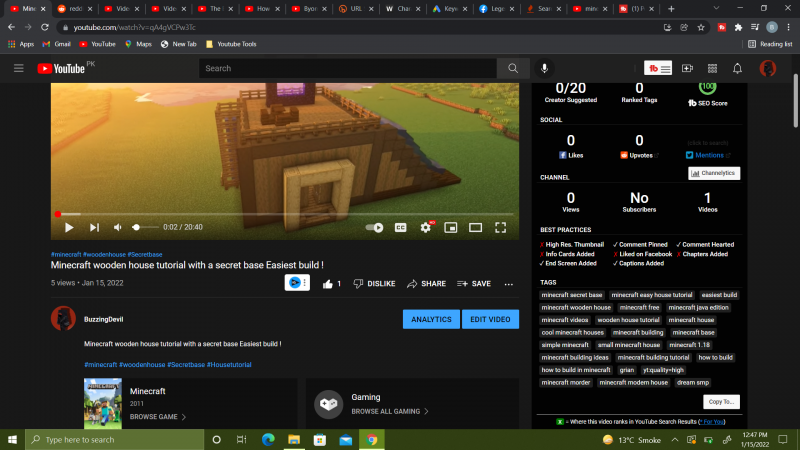Like the video with thumbs up
The width and height of the screenshot is (800, 450).
(328, 284)
